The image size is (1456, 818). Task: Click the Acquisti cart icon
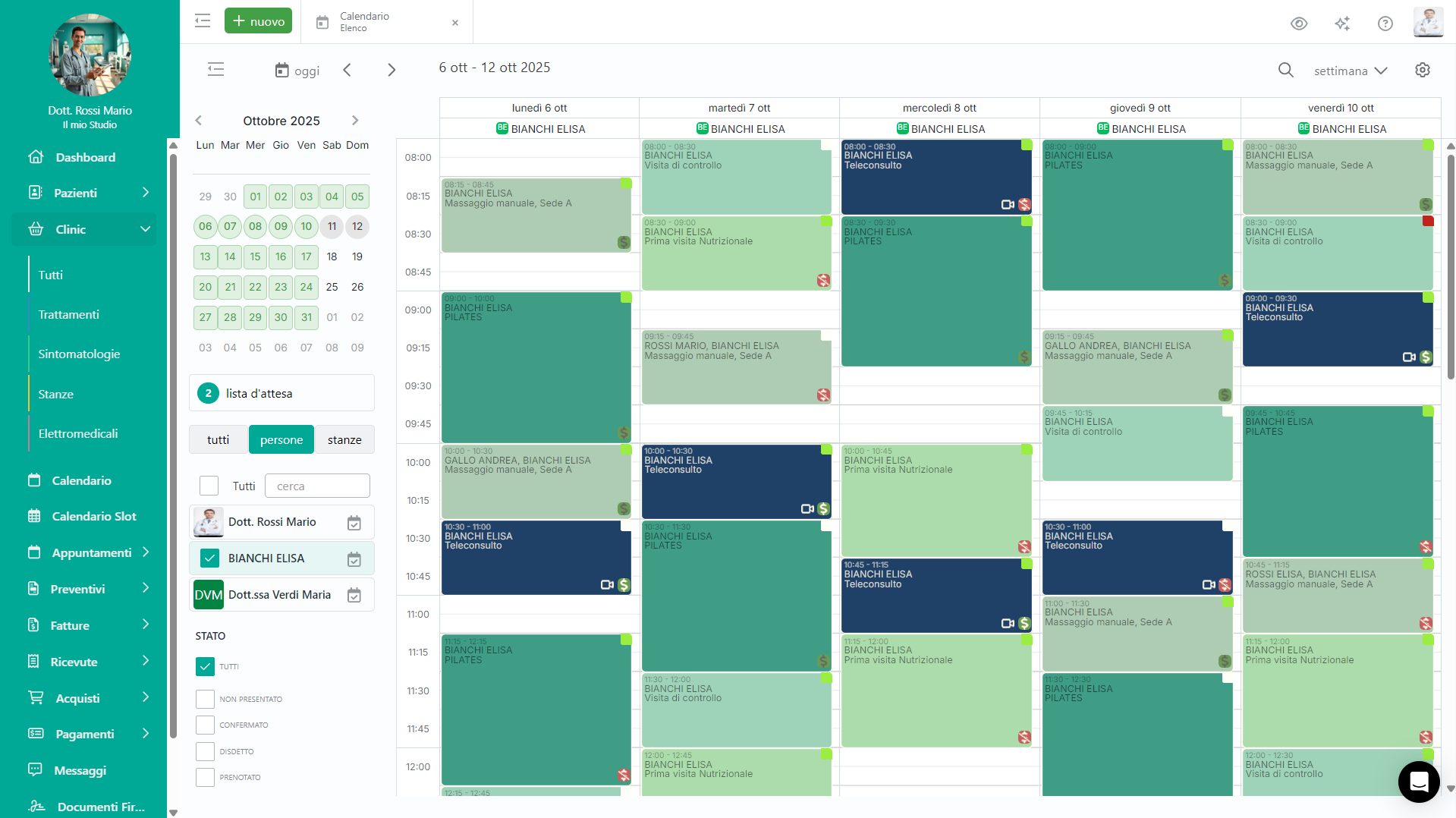point(36,698)
